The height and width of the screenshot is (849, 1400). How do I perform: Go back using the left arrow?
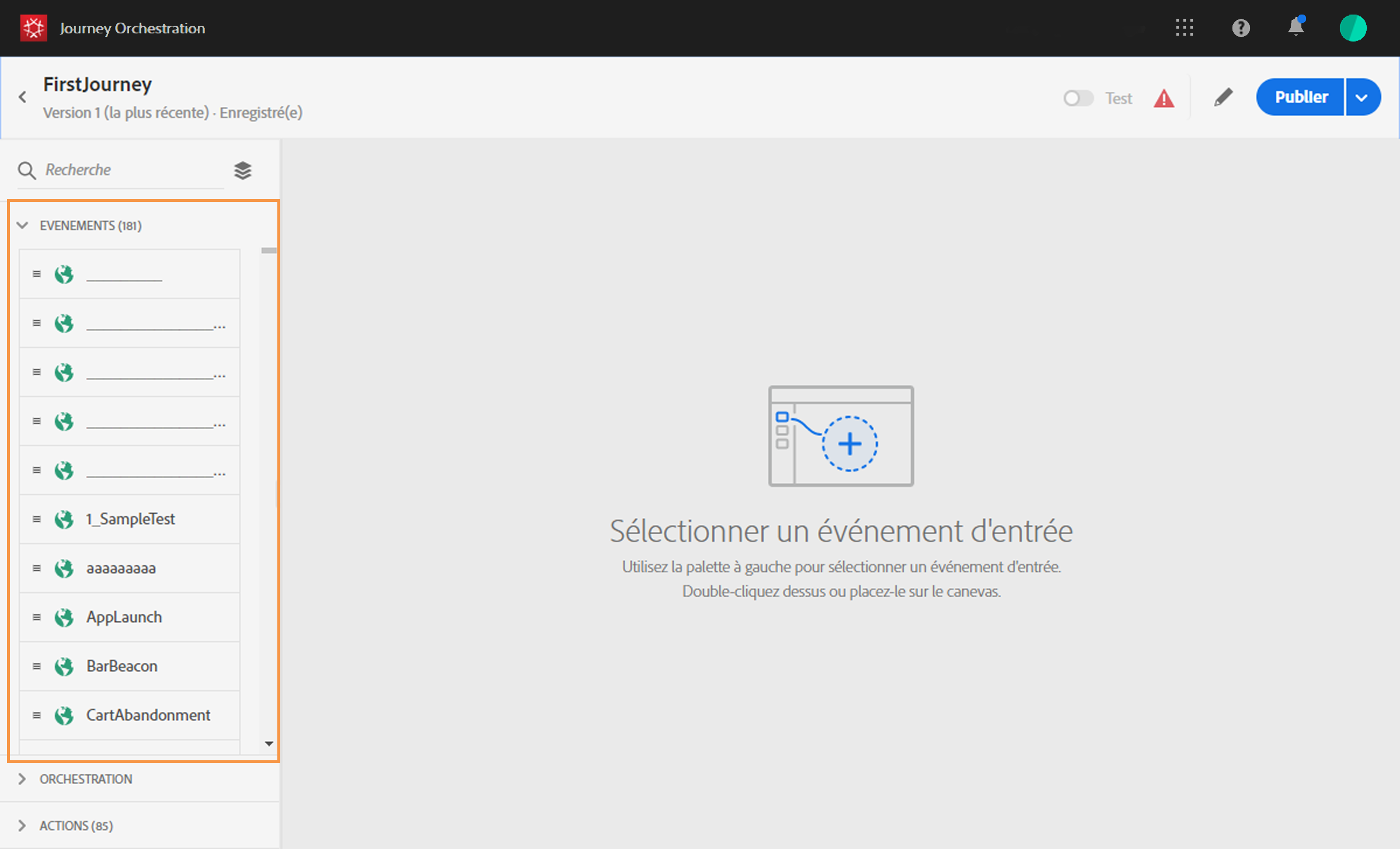(x=23, y=97)
